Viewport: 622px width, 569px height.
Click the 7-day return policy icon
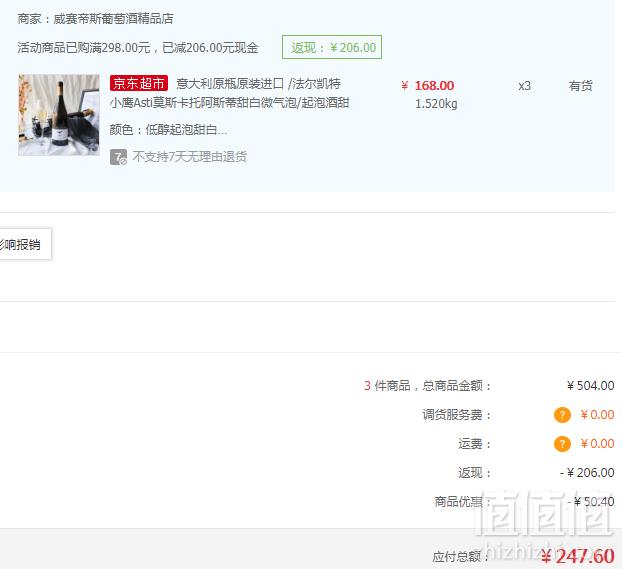click(x=119, y=157)
